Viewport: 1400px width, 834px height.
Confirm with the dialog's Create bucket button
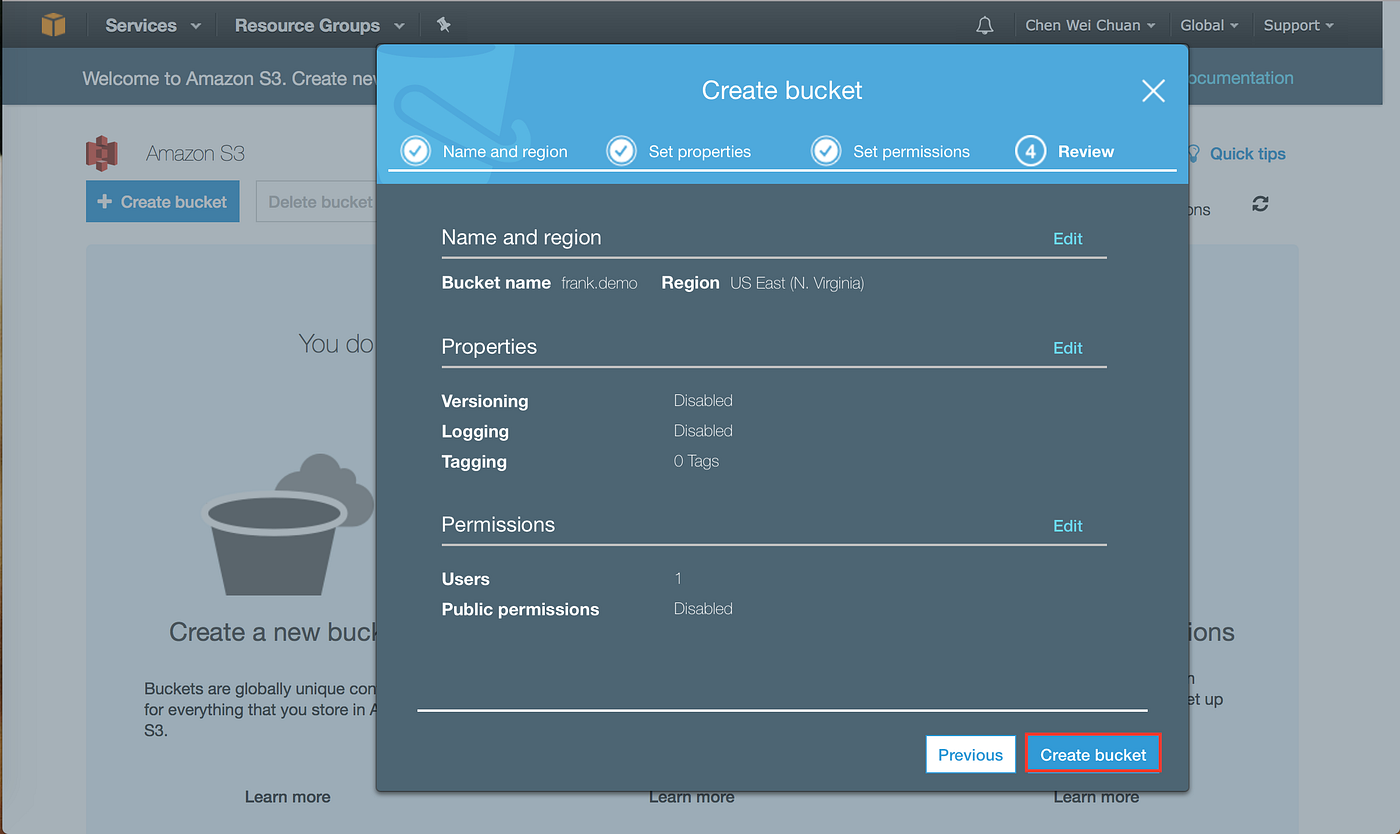click(x=1093, y=755)
